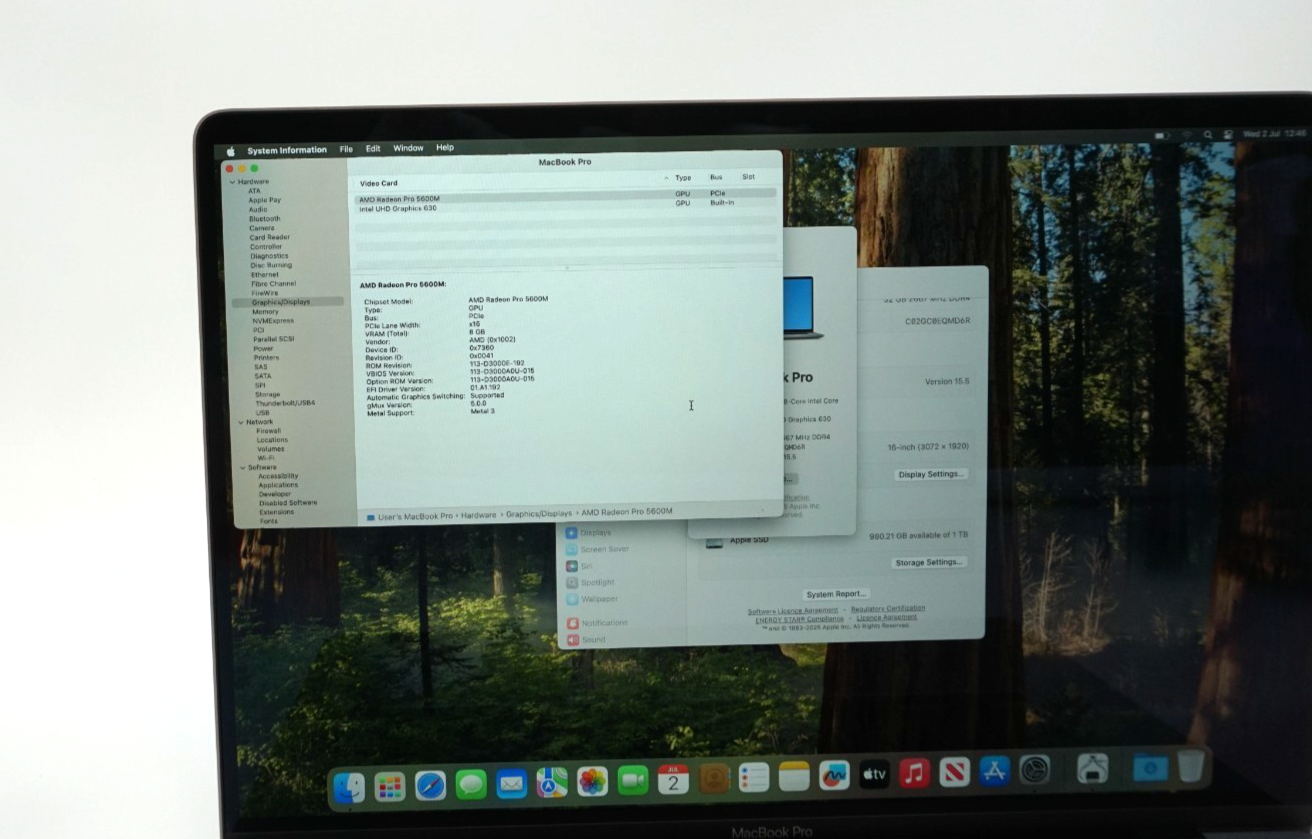This screenshot has width=1312, height=839.
Task: Open the Software Licence Agreement link
Action: coord(793,611)
